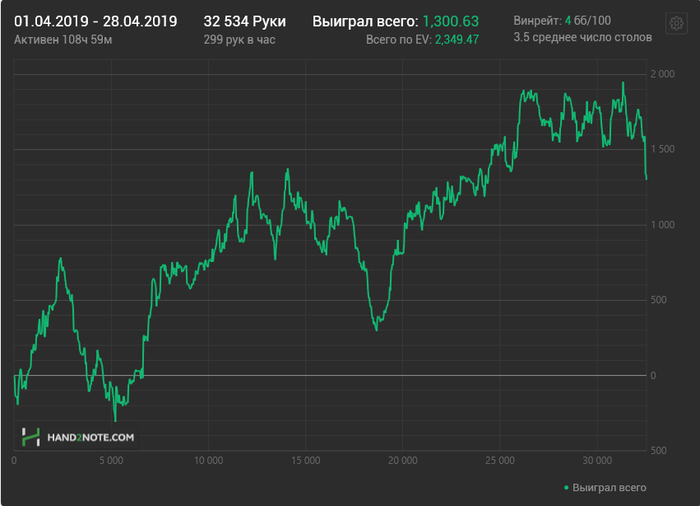
Task: Click the 'Всего по EV:' label
Action: [399, 40]
